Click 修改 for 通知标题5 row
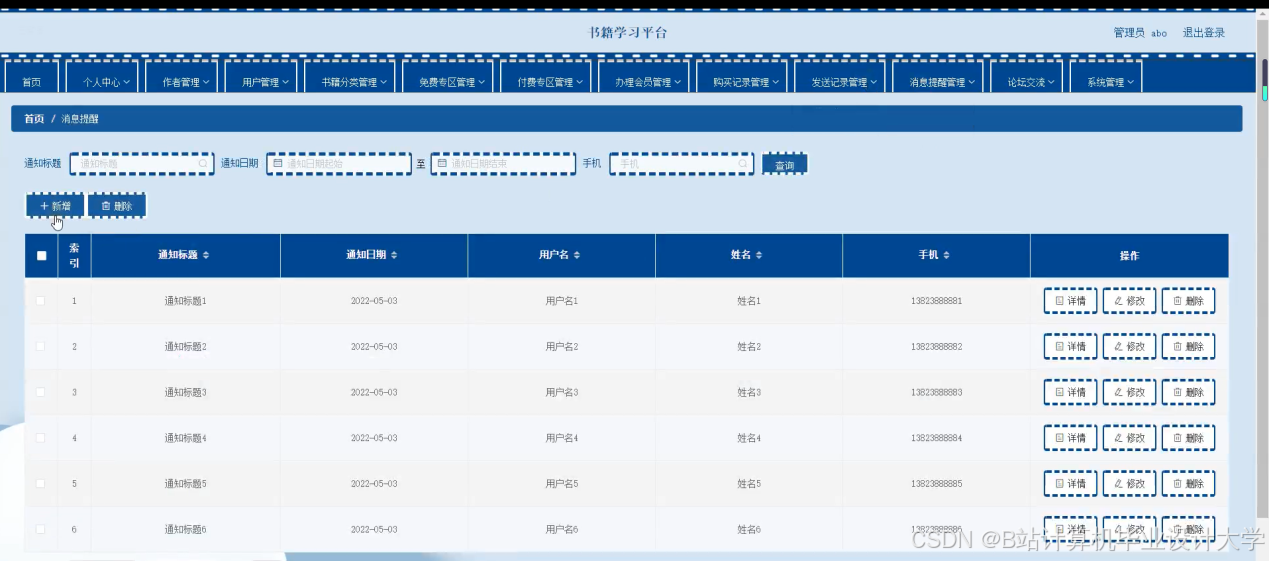The height and width of the screenshot is (561, 1269). click(x=1129, y=484)
